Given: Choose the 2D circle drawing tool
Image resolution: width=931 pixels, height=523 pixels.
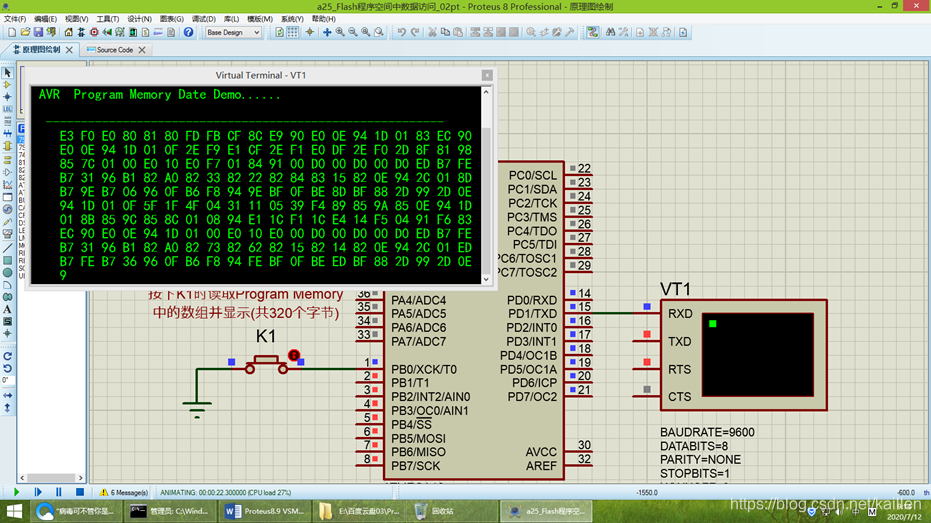Looking at the screenshot, I should (x=7, y=272).
